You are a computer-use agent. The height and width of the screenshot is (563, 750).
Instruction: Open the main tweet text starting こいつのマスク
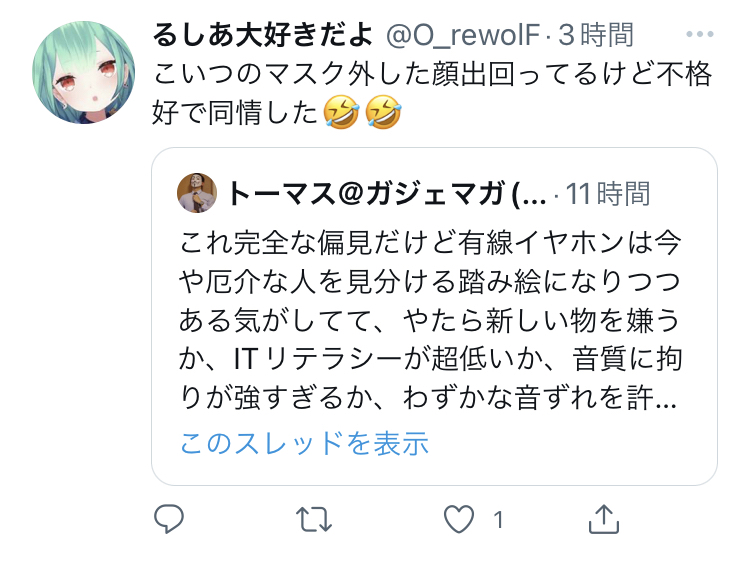[432, 93]
